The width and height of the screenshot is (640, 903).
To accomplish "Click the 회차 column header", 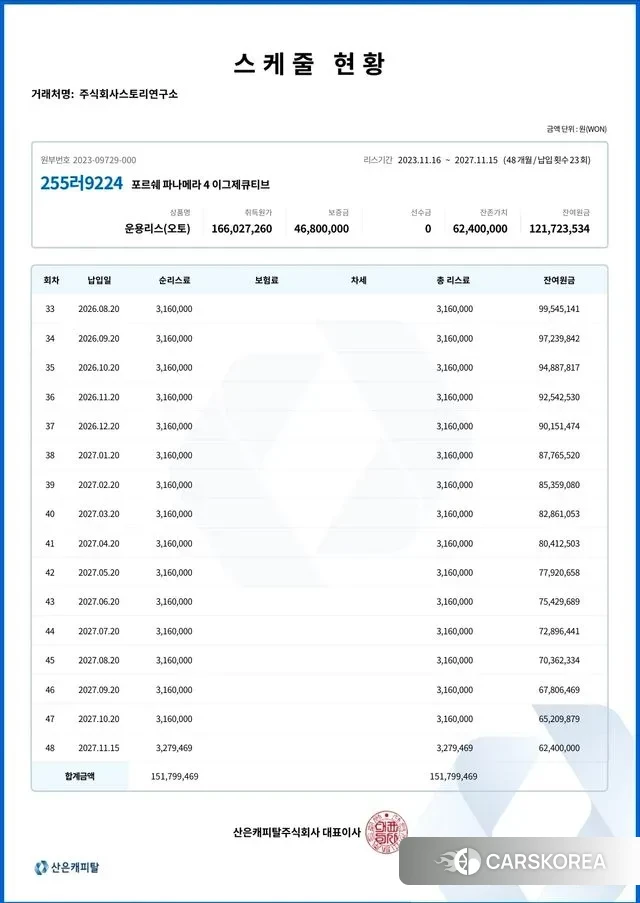I will [x=50, y=280].
